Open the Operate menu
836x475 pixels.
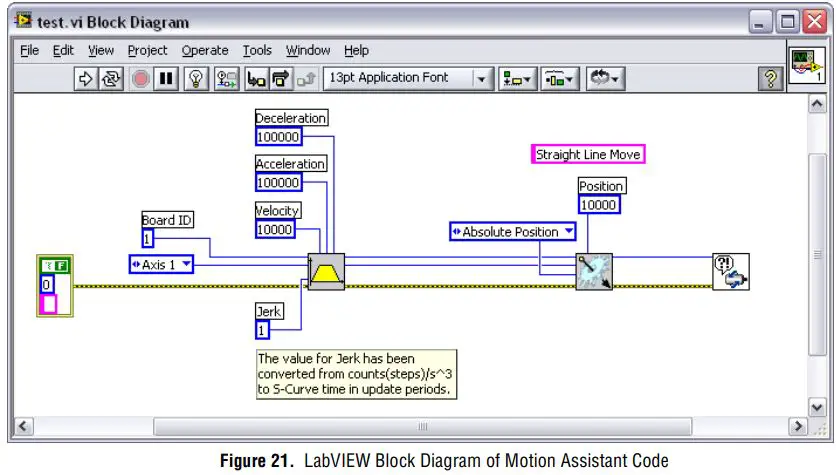click(x=204, y=50)
